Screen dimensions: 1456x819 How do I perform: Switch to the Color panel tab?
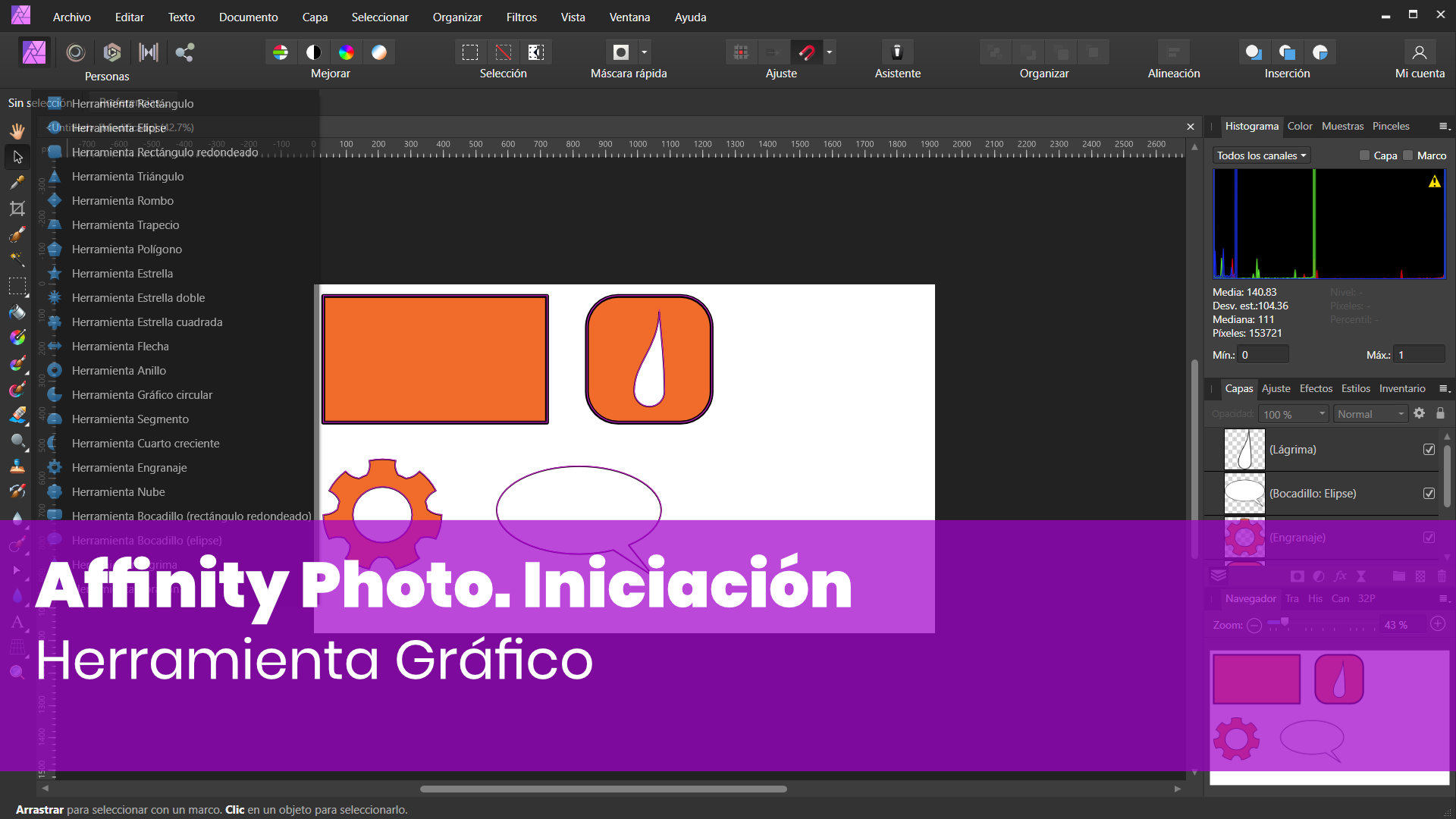1300,126
